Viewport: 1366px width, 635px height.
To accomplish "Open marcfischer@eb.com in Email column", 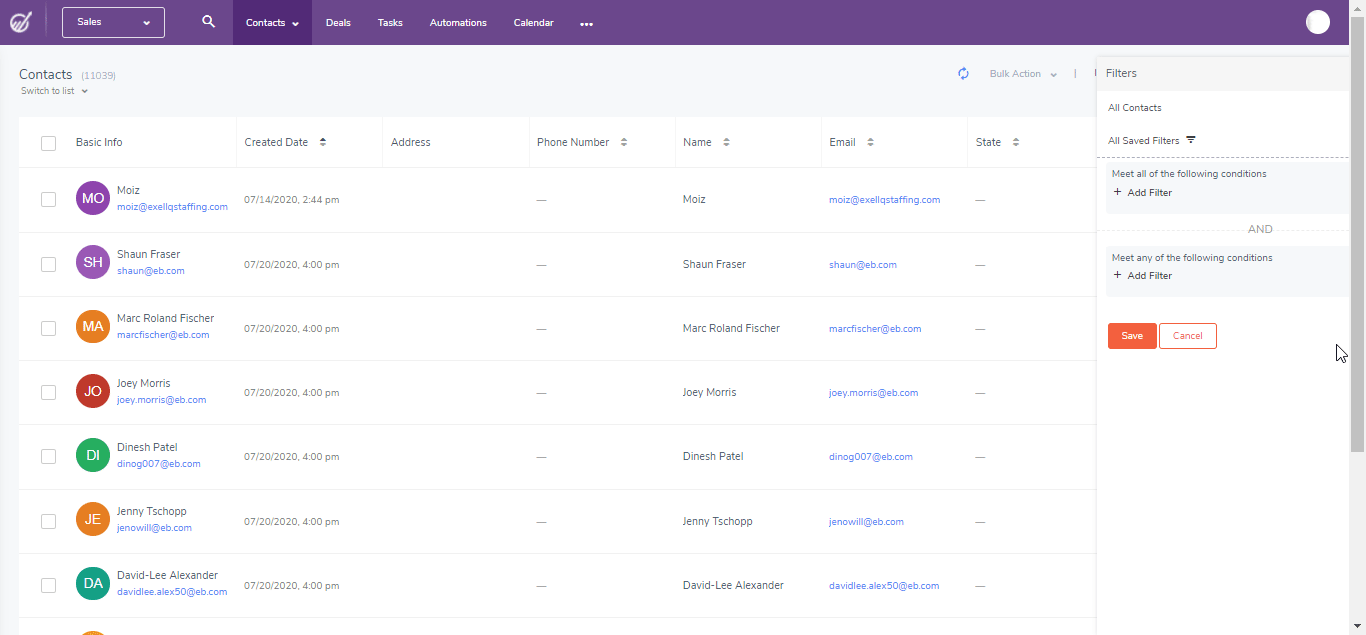I will (875, 329).
